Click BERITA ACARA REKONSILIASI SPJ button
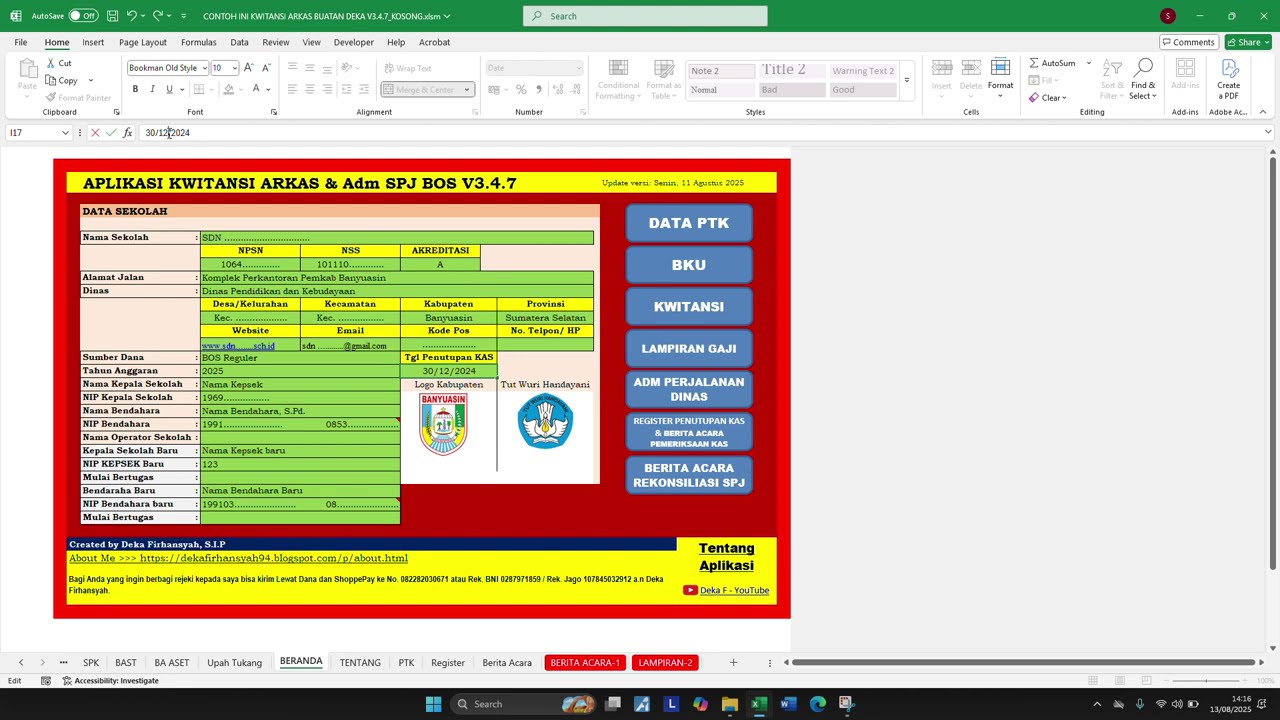 coord(689,475)
